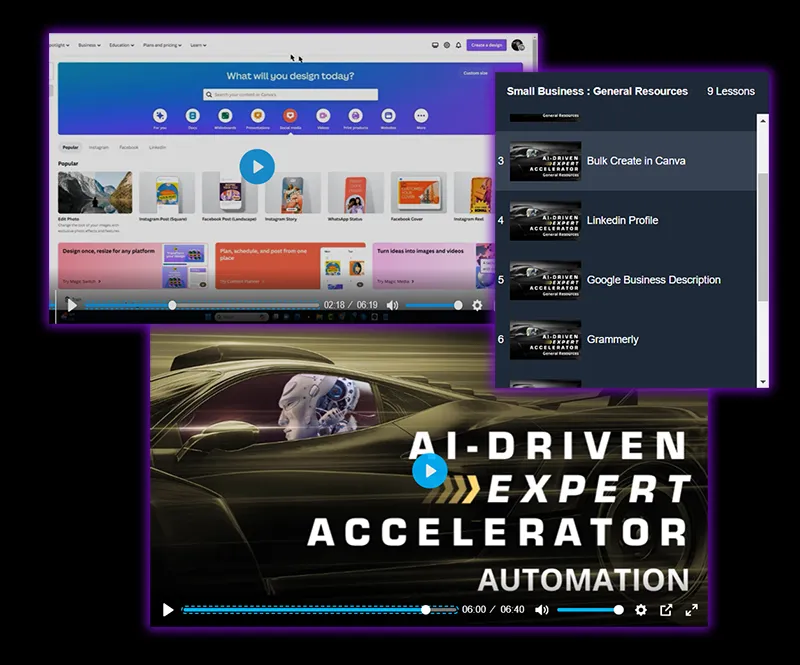This screenshot has width=800, height=665.
Task: Click the Canva settings gear in header
Action: [x=446, y=45]
